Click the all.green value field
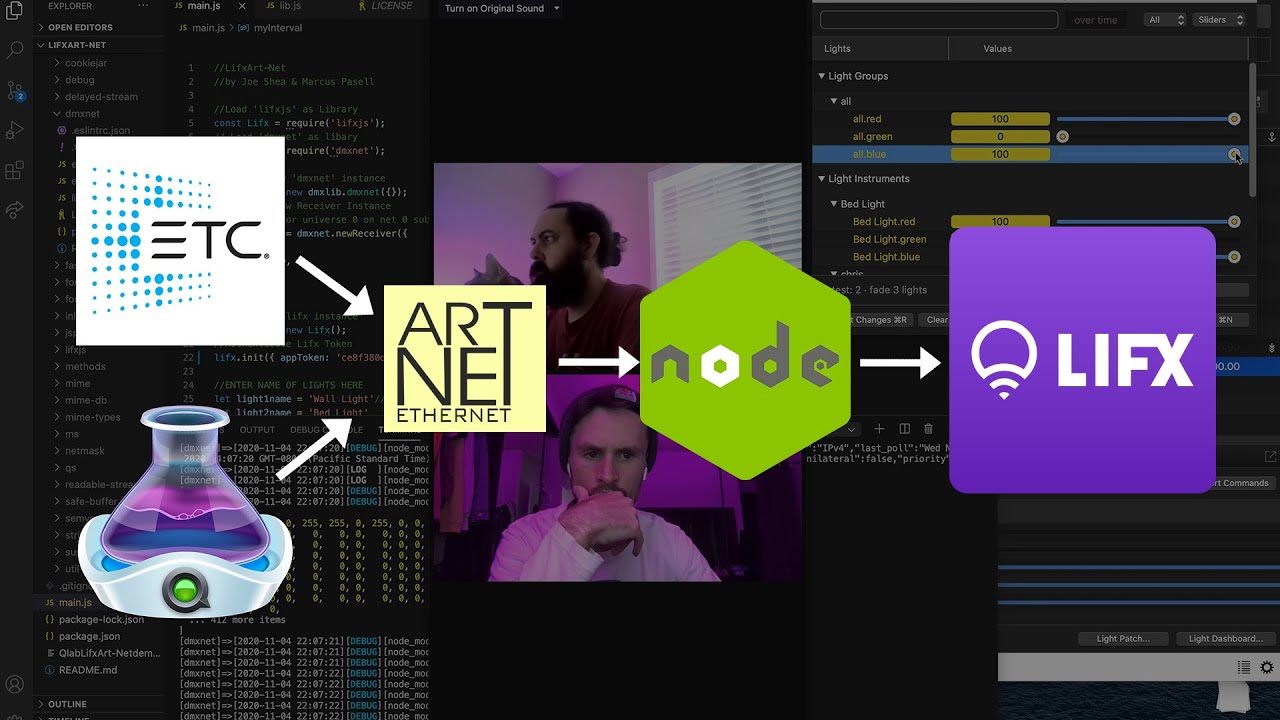Screen dimensions: 1280x720 tap(1000, 137)
